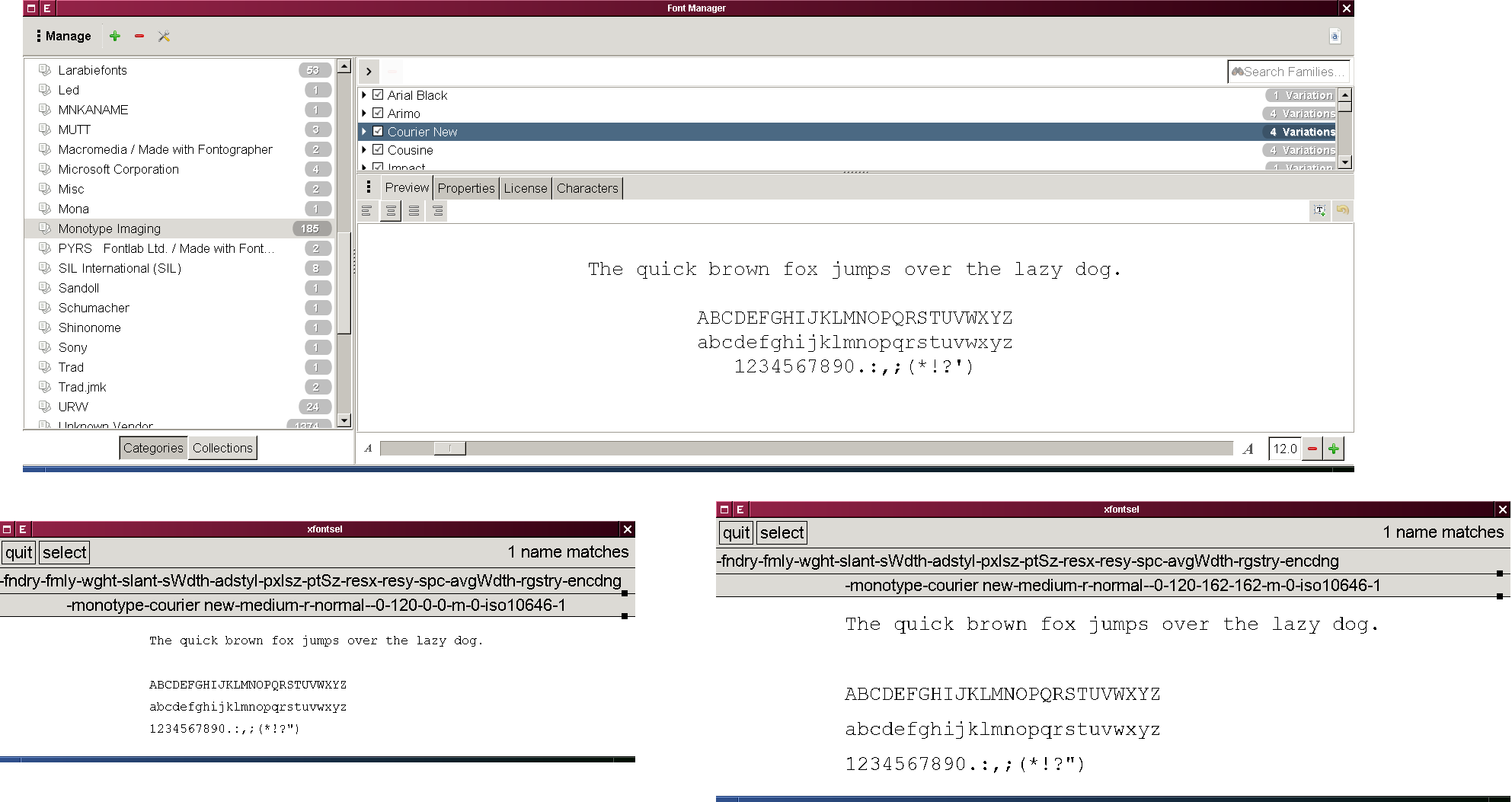The height and width of the screenshot is (802, 1512).
Task: Select the MNKANAME category
Action: tap(179, 110)
